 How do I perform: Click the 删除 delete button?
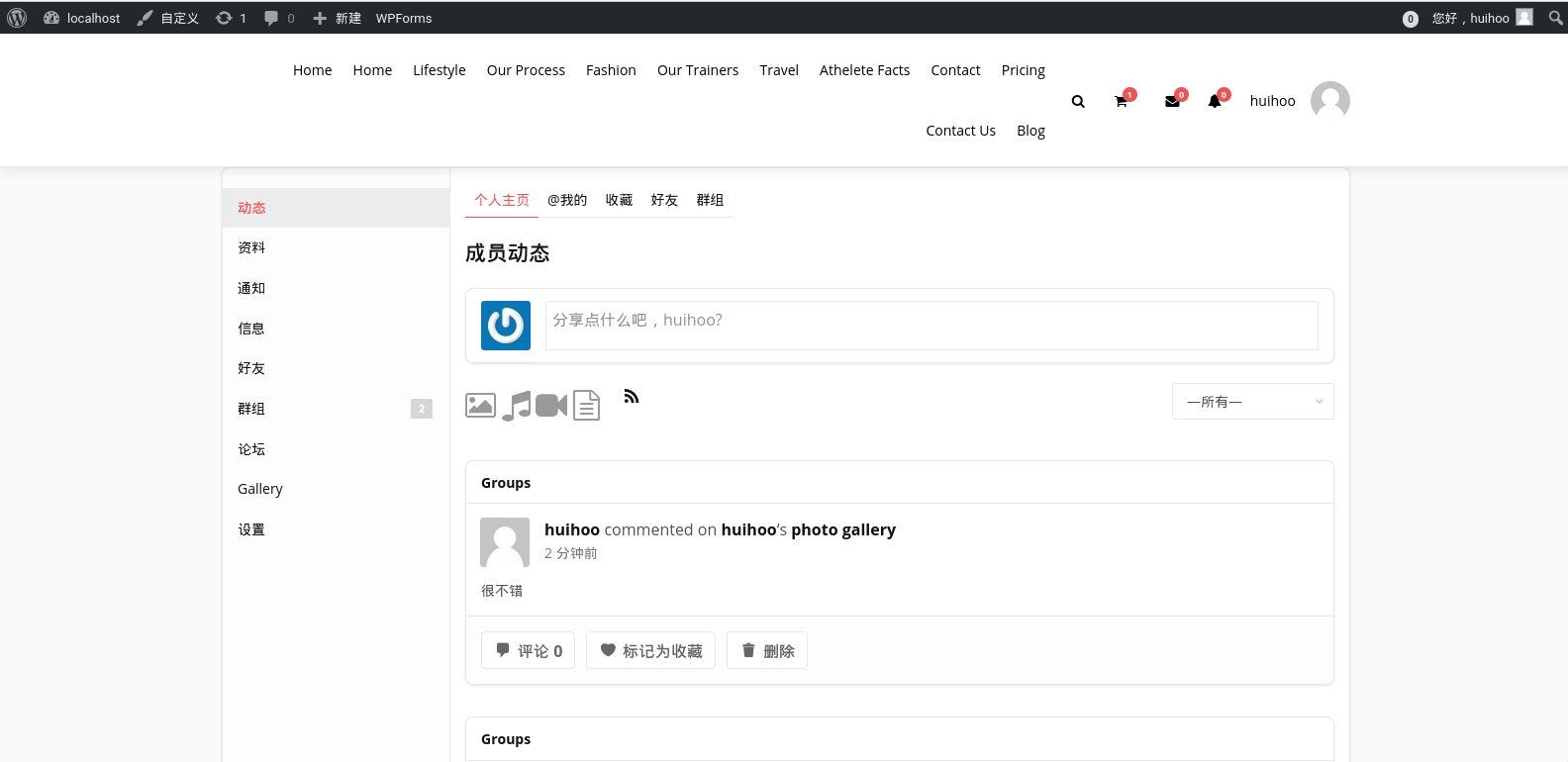pyautogui.click(x=767, y=651)
